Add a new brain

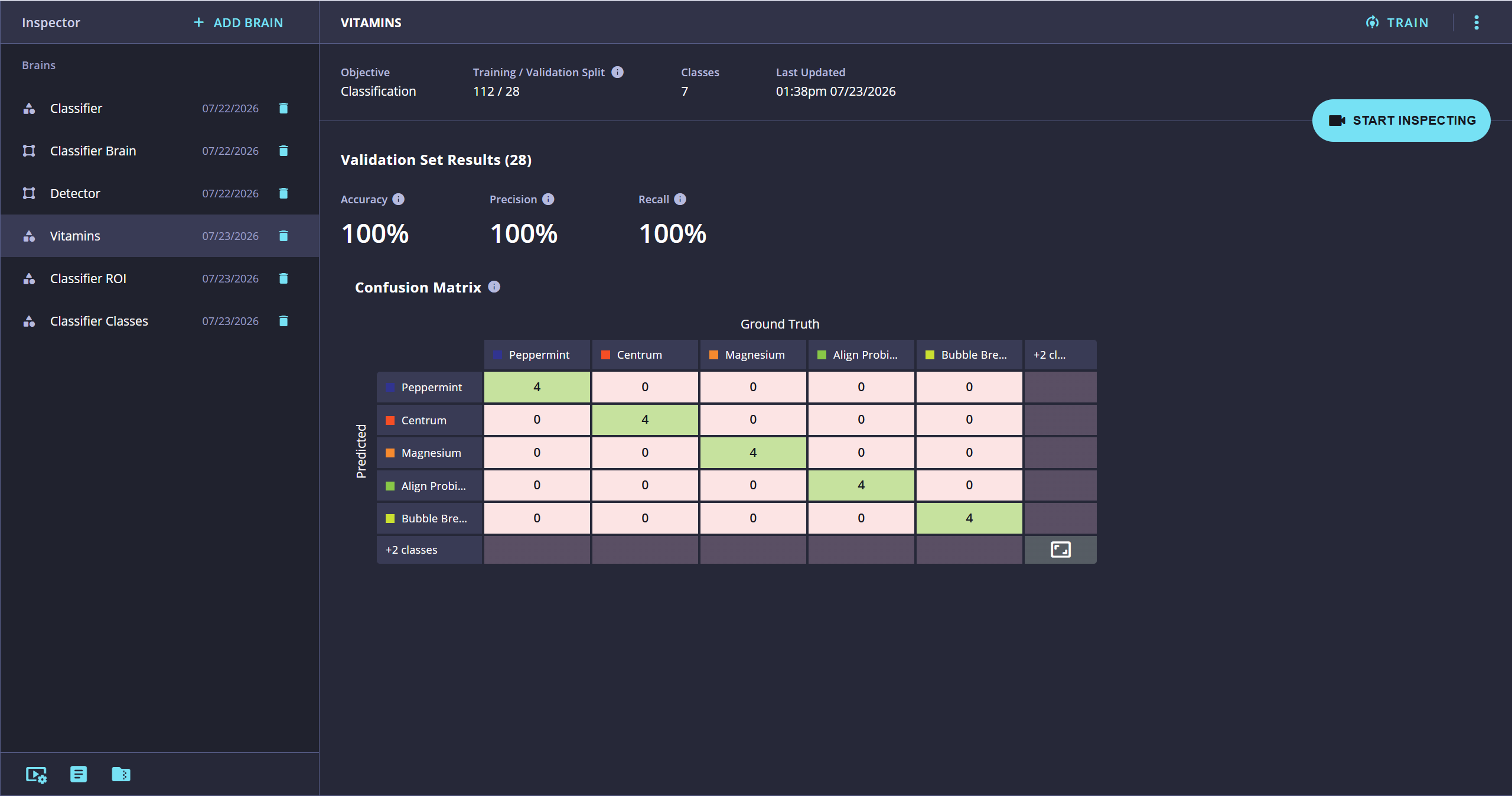point(239,22)
